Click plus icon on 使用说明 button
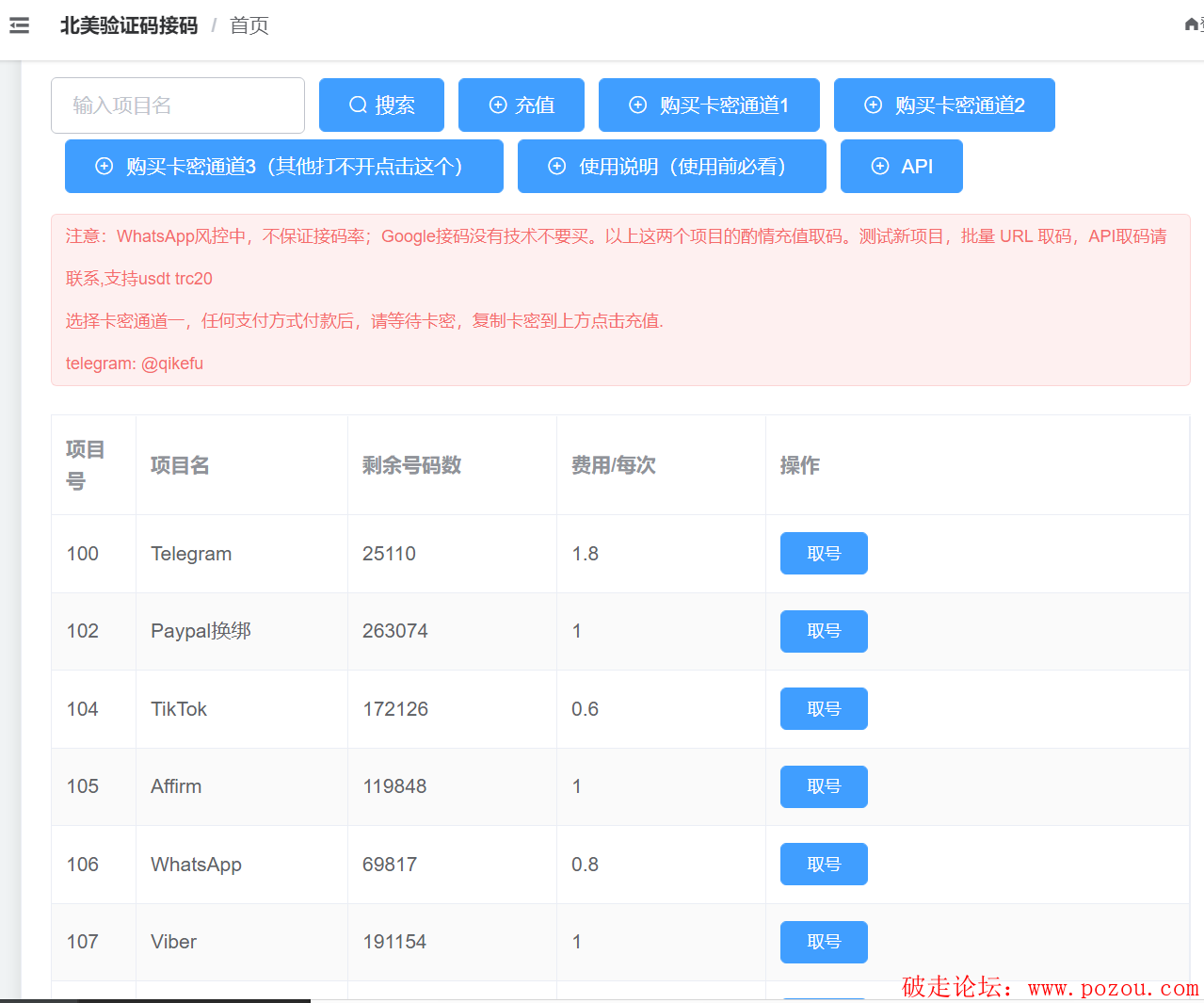The width and height of the screenshot is (1204, 1003). click(x=557, y=166)
